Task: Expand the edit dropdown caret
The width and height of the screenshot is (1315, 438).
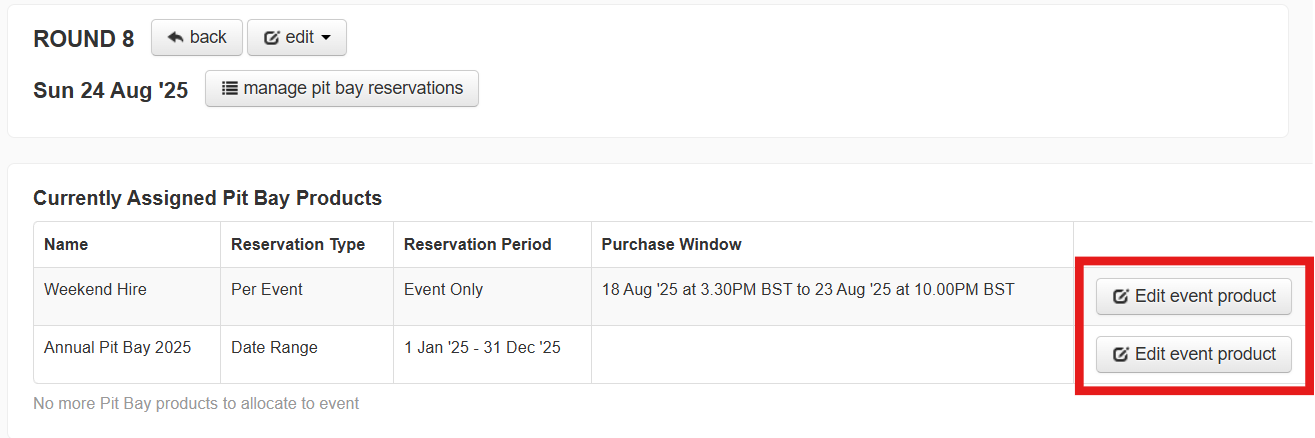Action: point(326,38)
